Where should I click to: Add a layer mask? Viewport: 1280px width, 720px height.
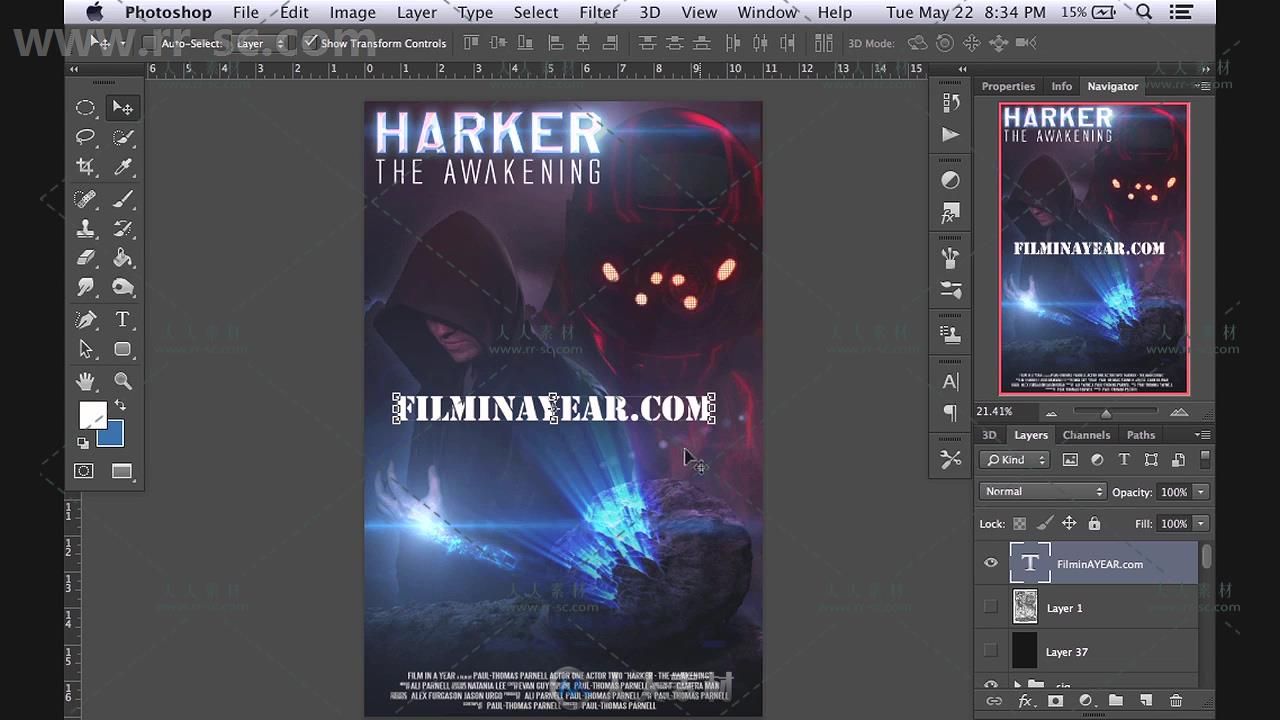1055,702
